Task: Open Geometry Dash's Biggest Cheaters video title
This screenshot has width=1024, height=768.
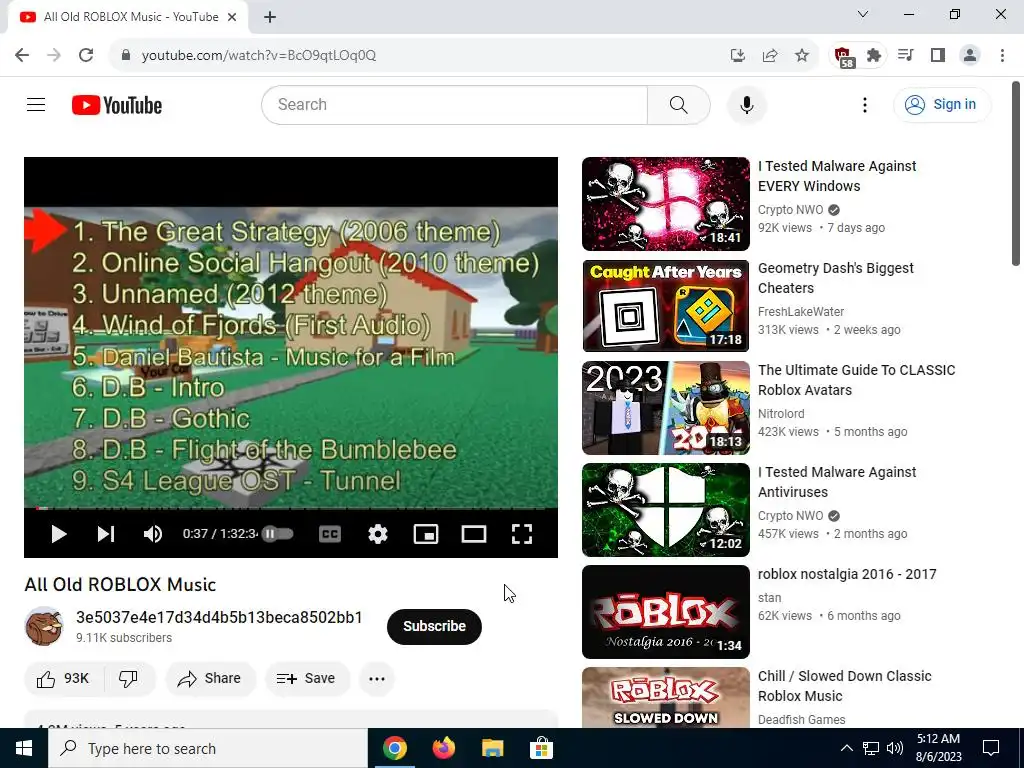Action: pyautogui.click(x=835, y=278)
